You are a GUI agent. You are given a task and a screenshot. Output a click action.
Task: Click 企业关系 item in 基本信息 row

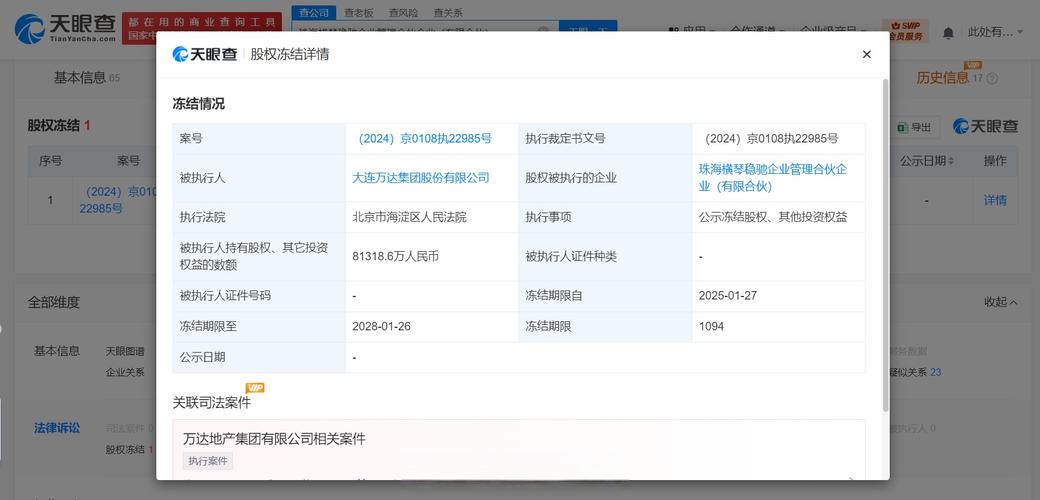point(125,372)
